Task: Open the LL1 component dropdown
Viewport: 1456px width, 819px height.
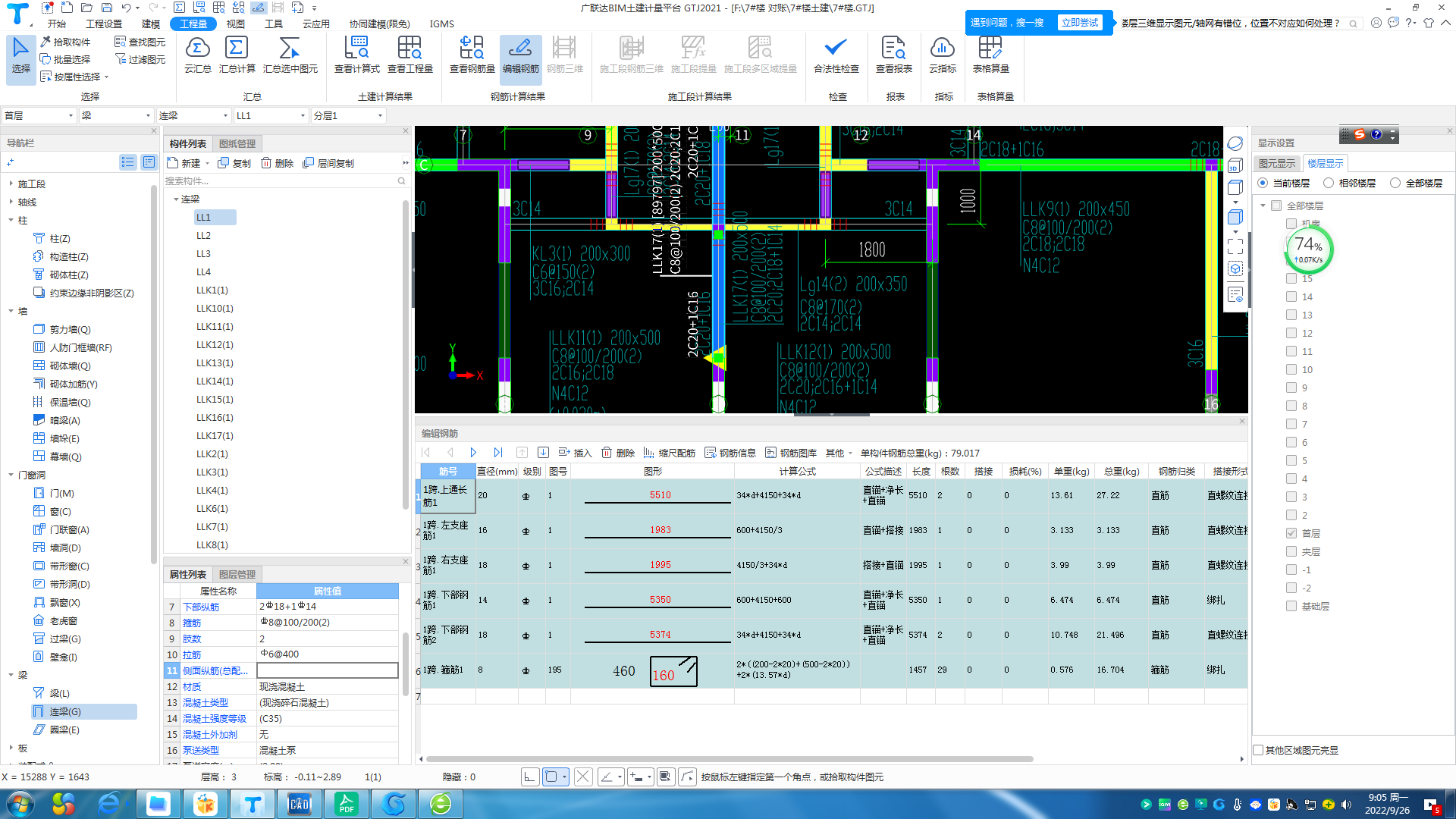Action: (x=271, y=115)
